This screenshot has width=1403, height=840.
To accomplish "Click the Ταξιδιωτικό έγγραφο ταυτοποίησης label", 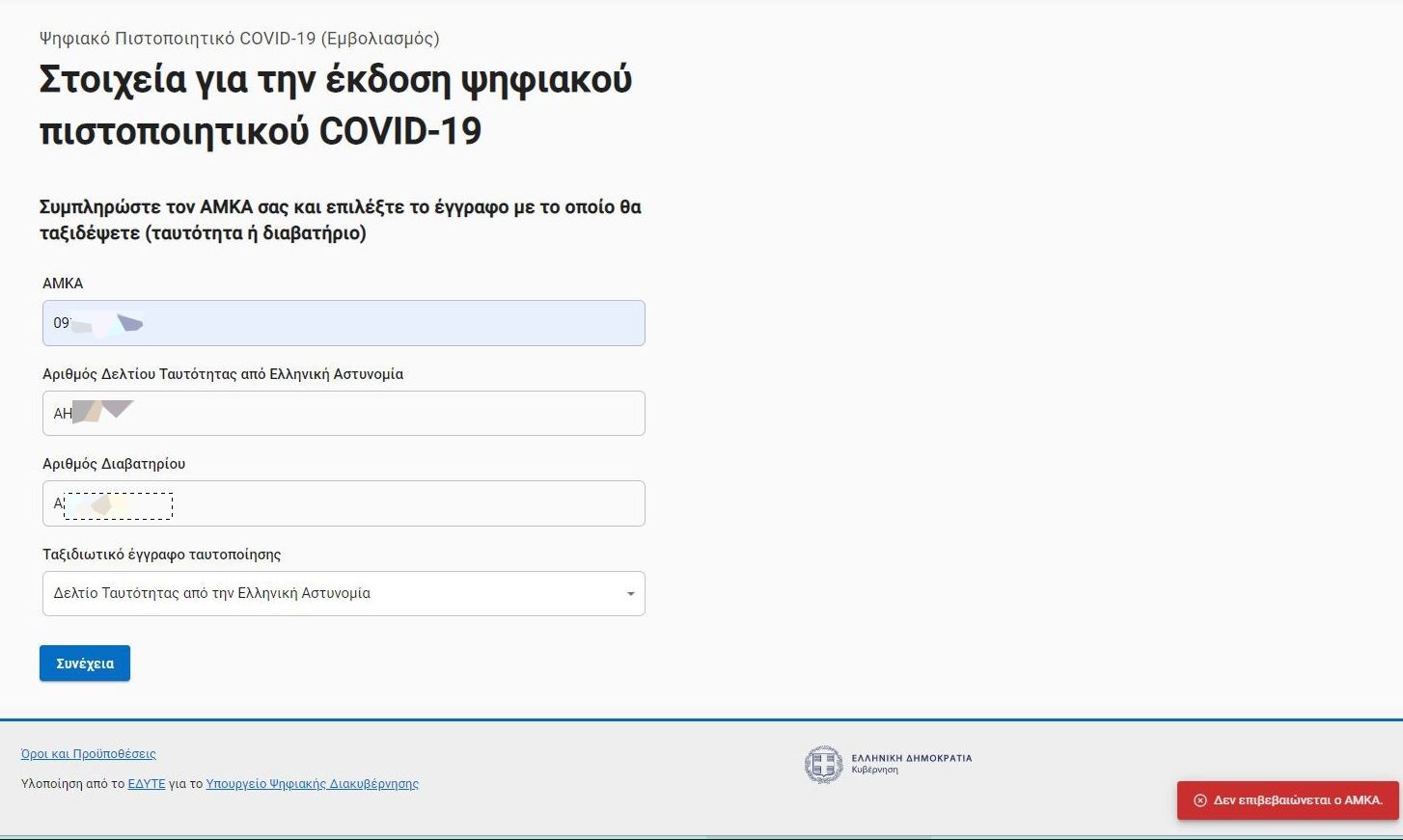I will tap(162, 555).
